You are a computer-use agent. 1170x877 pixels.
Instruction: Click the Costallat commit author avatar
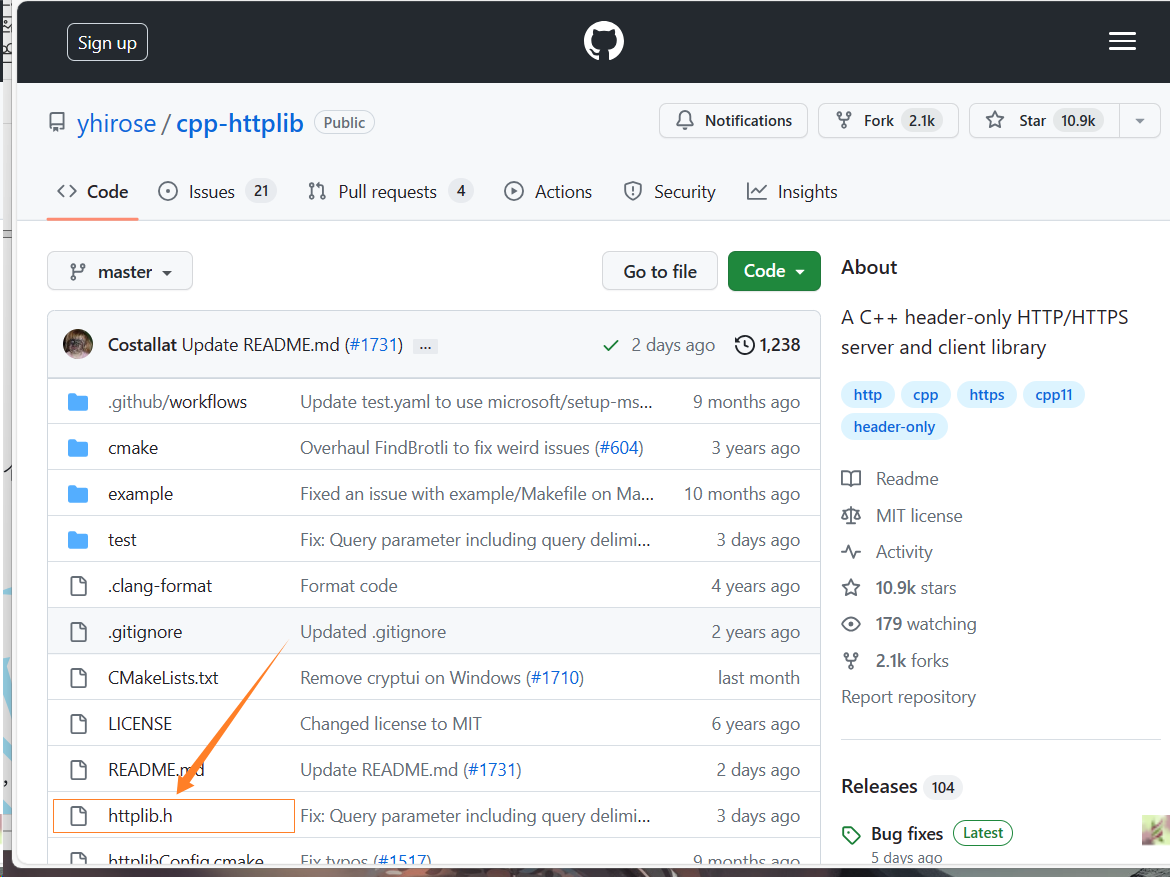[x=78, y=344]
